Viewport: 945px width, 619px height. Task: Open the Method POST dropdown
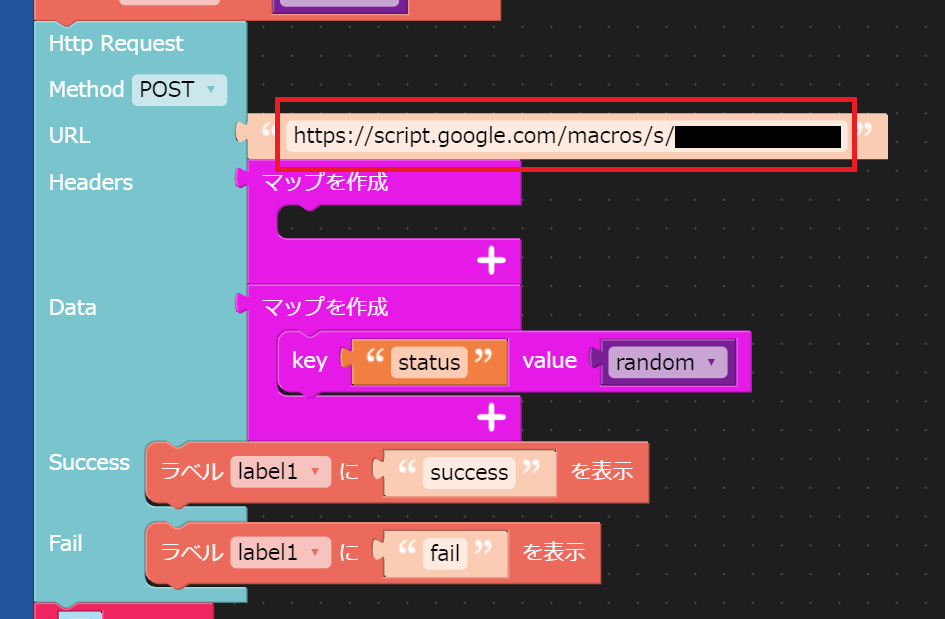180,90
